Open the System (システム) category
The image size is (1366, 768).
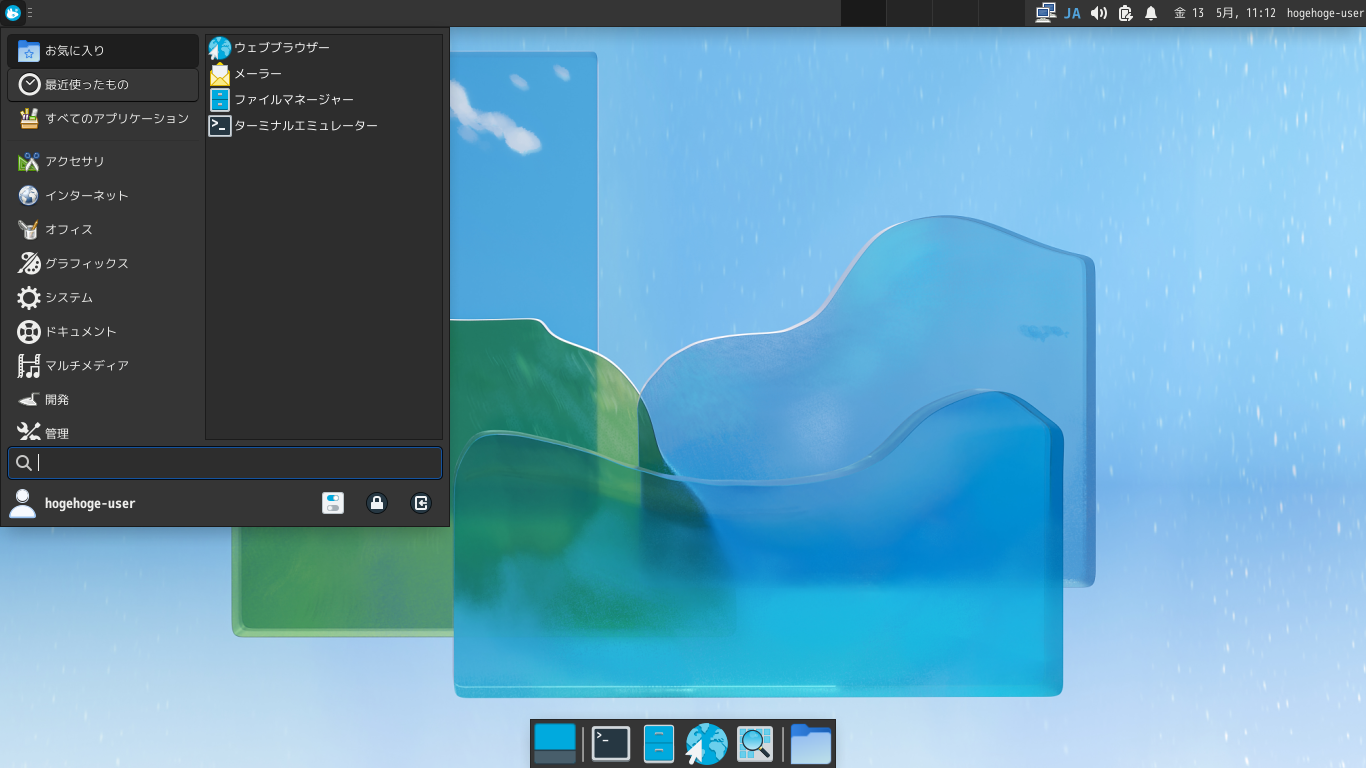click(x=103, y=298)
